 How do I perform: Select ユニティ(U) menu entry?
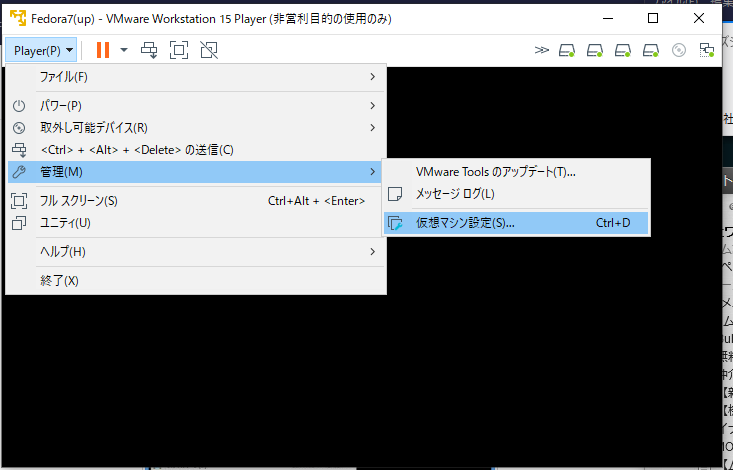point(196,223)
